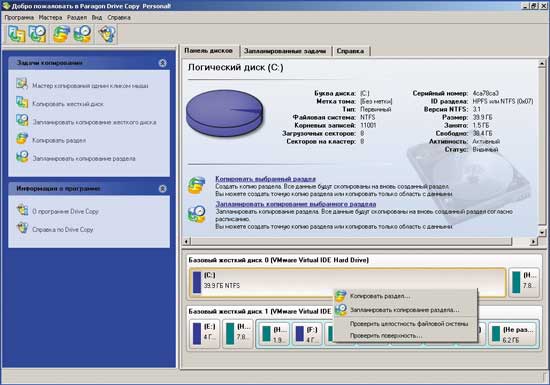Click the Базовый жесткий диск 0 header
Screen dimensions: 550x385
tap(279, 260)
